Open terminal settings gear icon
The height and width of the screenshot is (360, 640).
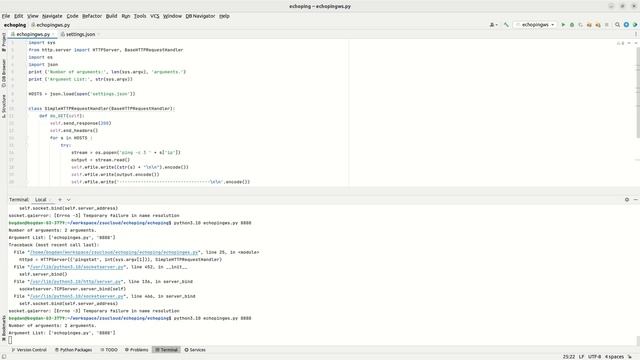(x=627, y=200)
